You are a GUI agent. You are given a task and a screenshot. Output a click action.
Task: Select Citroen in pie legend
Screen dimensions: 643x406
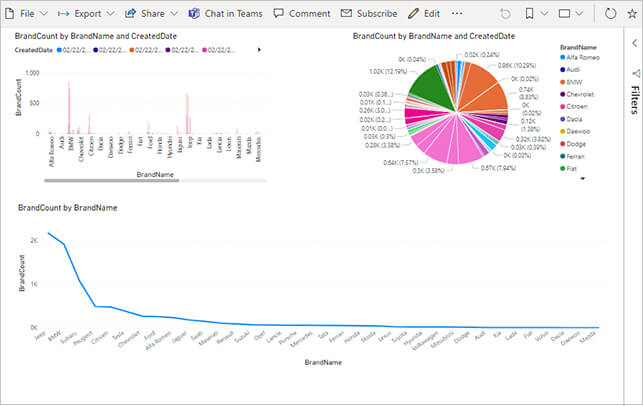click(574, 107)
